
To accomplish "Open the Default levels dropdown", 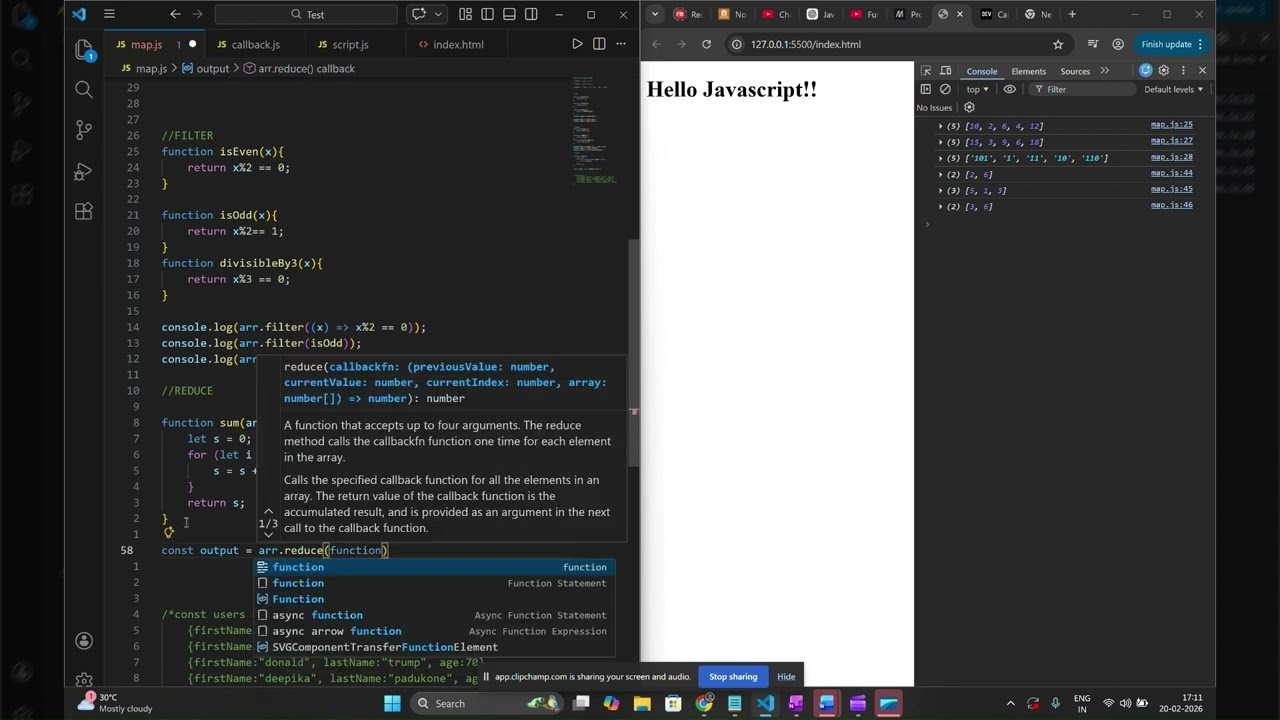I will (x=1174, y=89).
